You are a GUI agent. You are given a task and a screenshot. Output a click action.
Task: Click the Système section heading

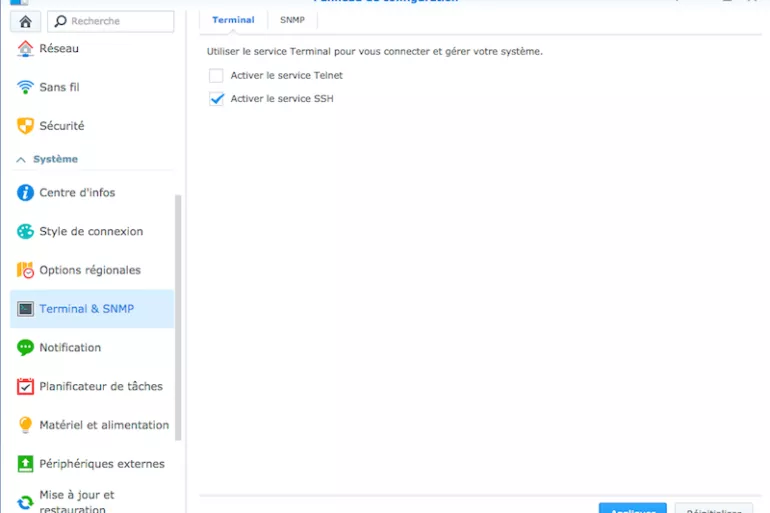55,160
